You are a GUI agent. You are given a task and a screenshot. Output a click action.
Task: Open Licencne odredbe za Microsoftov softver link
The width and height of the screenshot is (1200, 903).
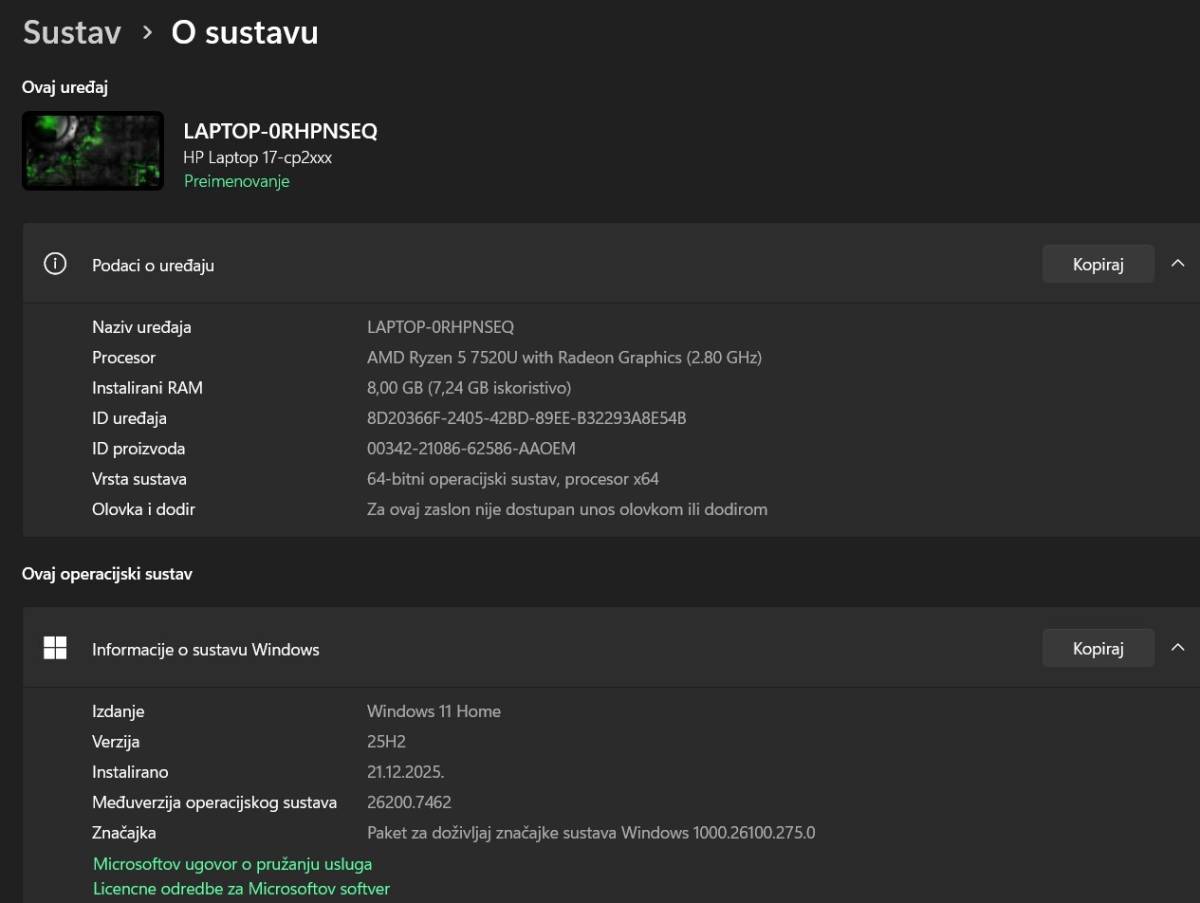(241, 888)
